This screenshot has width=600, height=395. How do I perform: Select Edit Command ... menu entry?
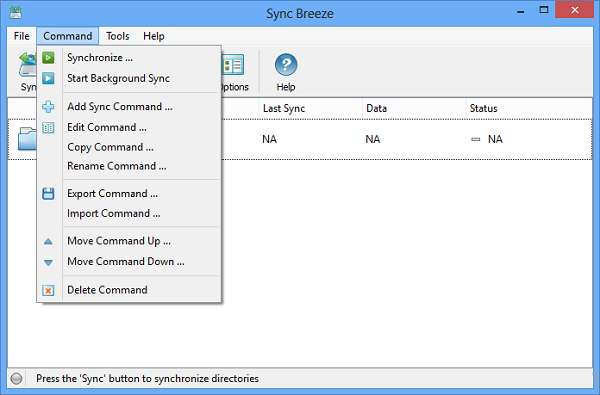point(129,127)
